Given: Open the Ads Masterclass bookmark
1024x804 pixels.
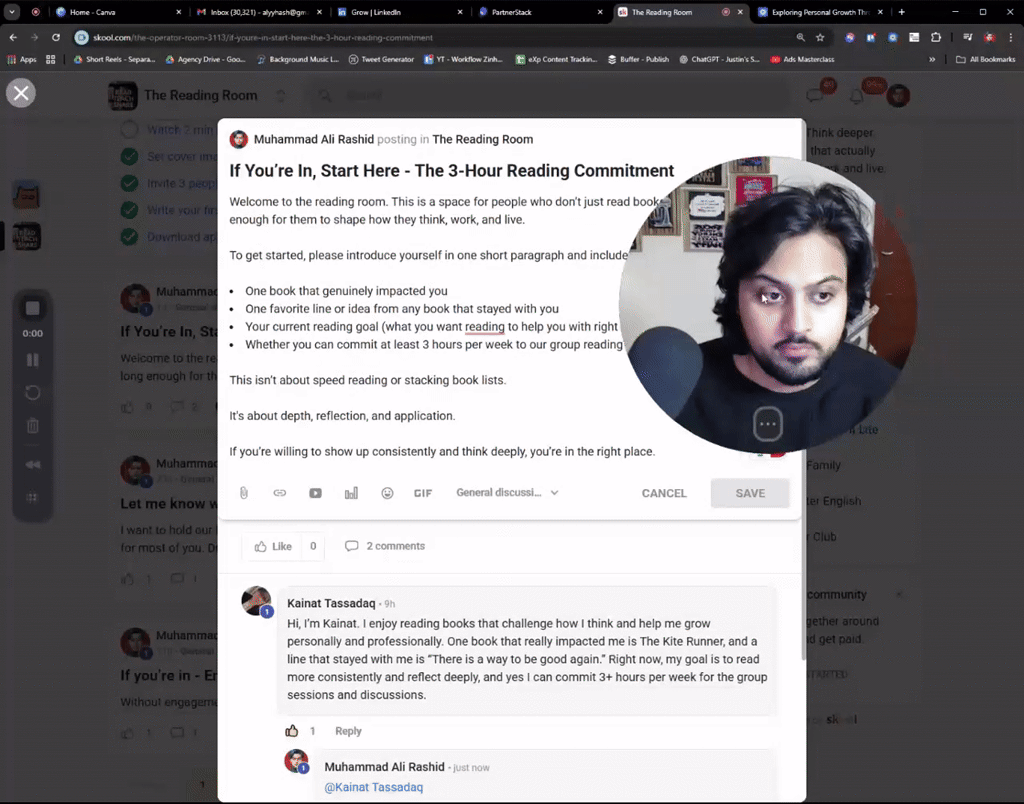Looking at the screenshot, I should point(802,59).
